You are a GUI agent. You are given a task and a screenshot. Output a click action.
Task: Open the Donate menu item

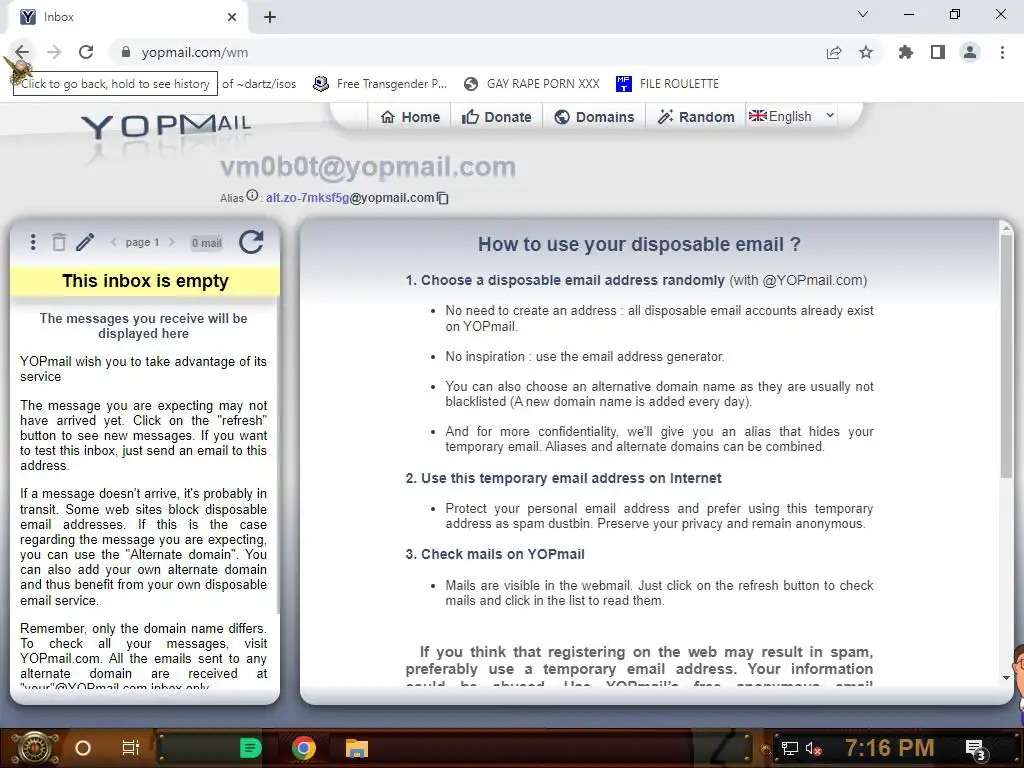497,117
